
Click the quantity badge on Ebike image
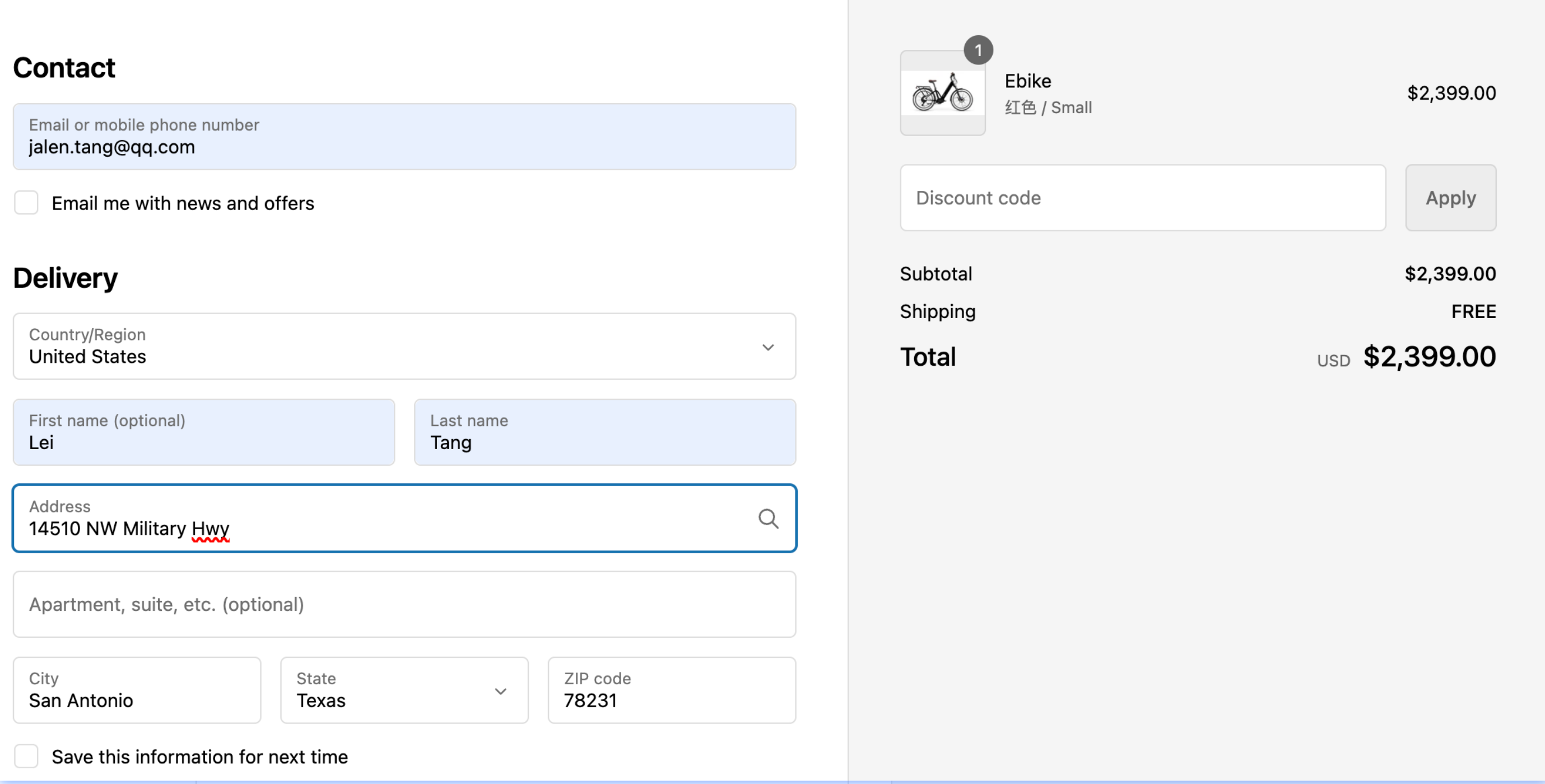pyautogui.click(x=978, y=50)
